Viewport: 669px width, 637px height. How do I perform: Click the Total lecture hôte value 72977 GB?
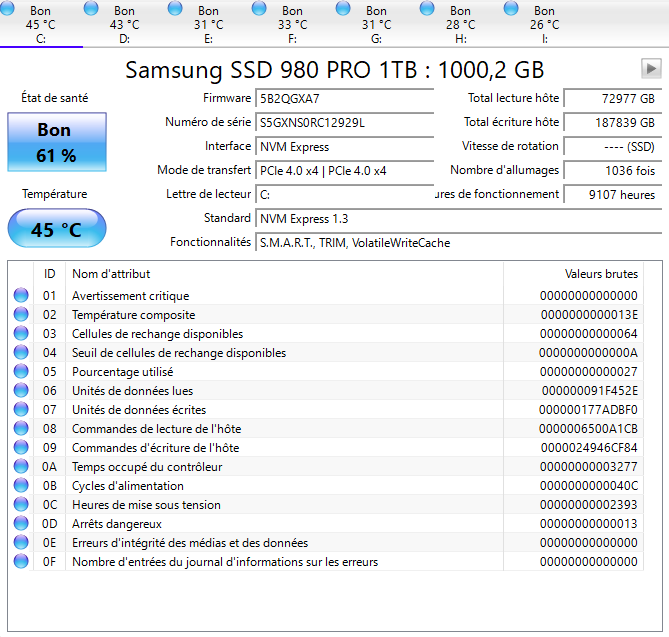[613, 99]
